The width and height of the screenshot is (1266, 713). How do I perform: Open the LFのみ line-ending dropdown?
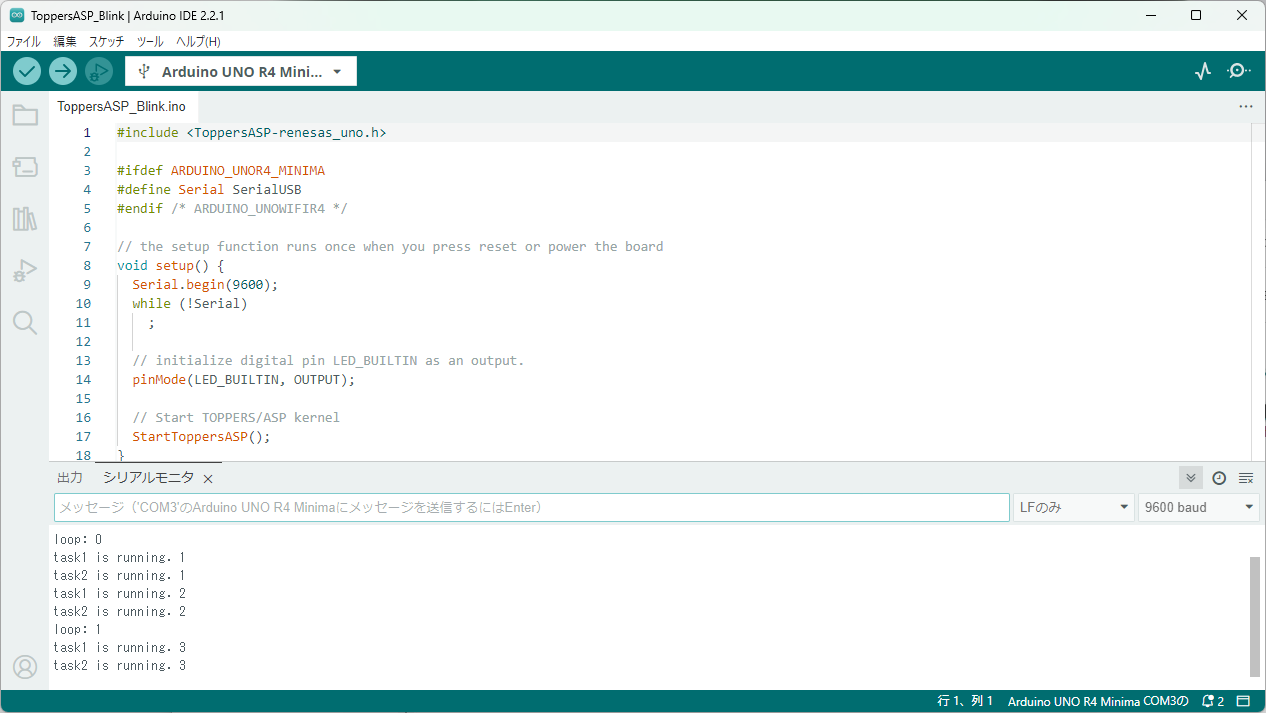pyautogui.click(x=1073, y=507)
